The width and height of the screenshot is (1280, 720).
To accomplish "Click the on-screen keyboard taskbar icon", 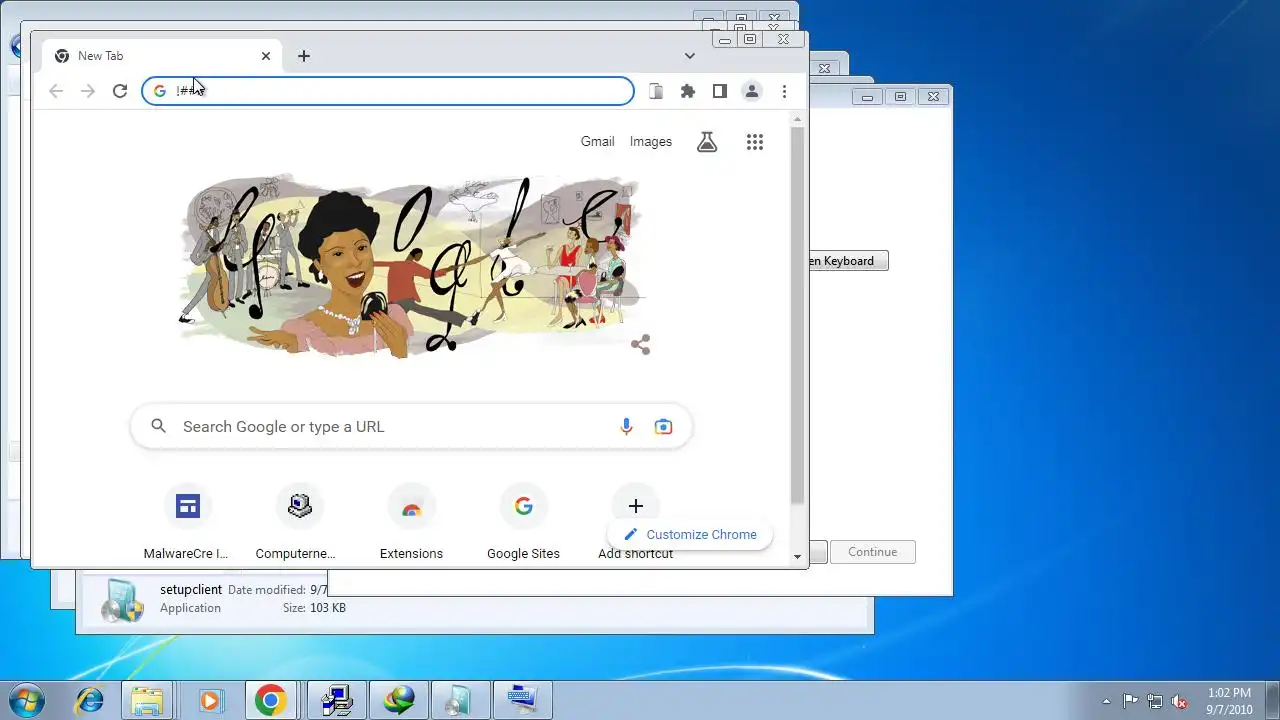I will (x=522, y=700).
